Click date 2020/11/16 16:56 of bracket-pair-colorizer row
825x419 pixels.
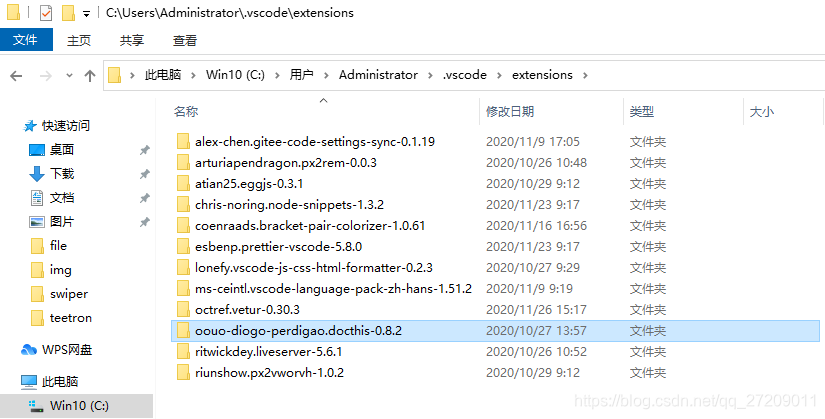[x=536, y=225]
